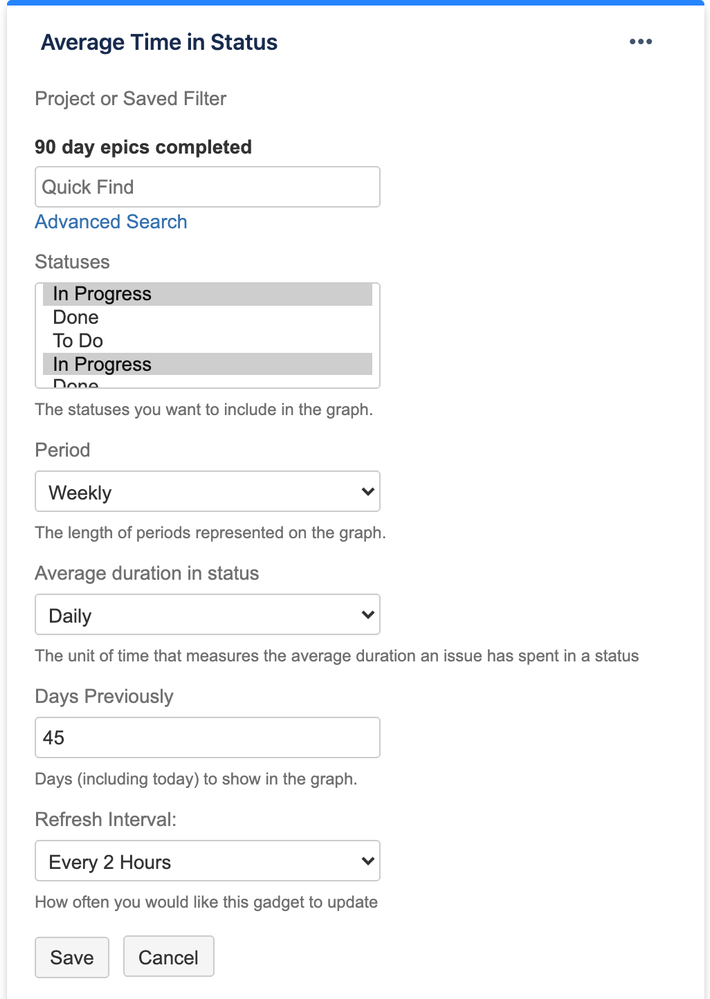Click the Average Time in Status title
Image resolution: width=710 pixels, height=999 pixels.
coord(159,43)
